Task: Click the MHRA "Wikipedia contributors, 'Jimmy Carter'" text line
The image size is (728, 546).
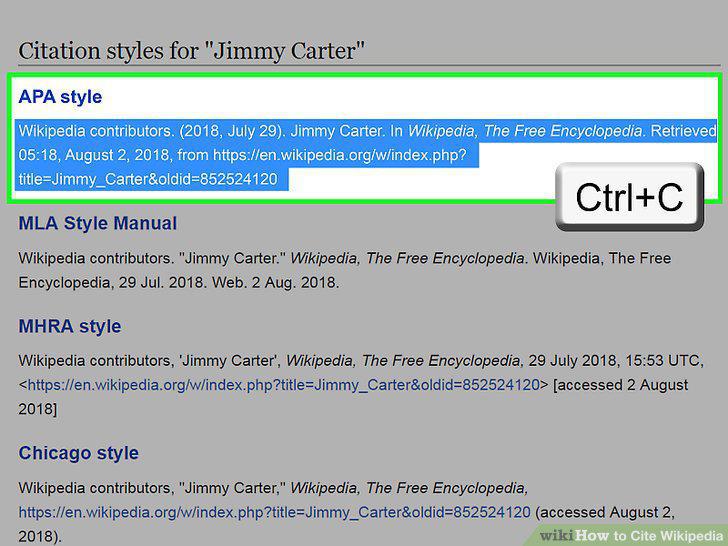Action: [x=361, y=361]
